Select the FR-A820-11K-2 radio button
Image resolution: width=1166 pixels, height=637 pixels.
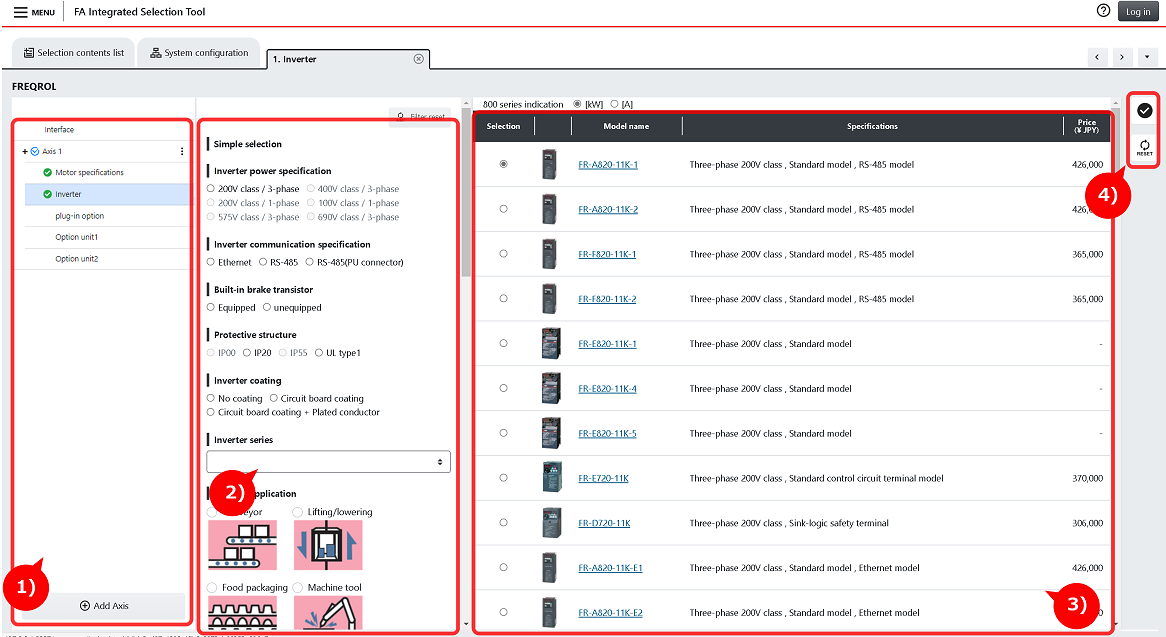coord(503,209)
